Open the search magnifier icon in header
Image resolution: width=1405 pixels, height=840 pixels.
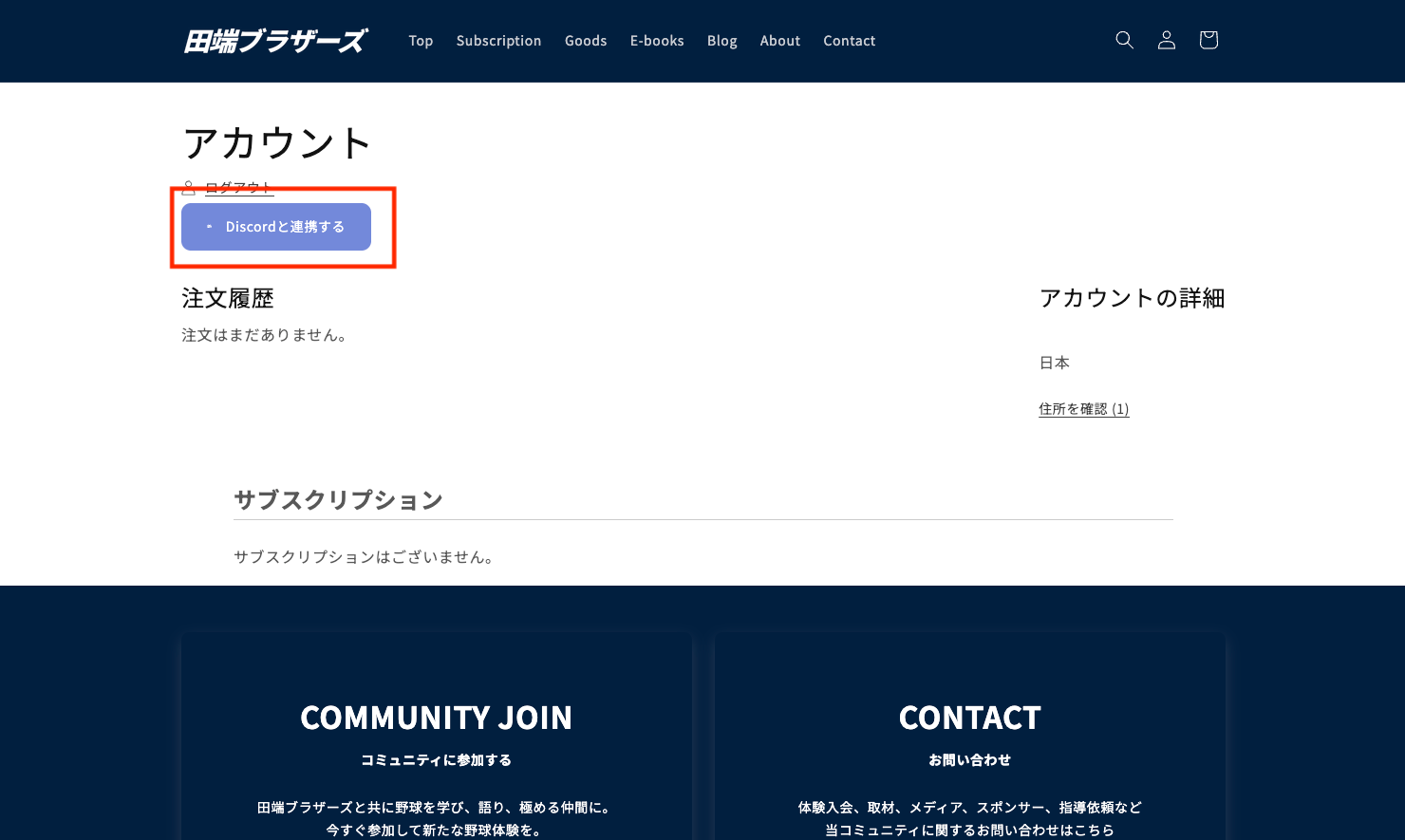pos(1124,40)
